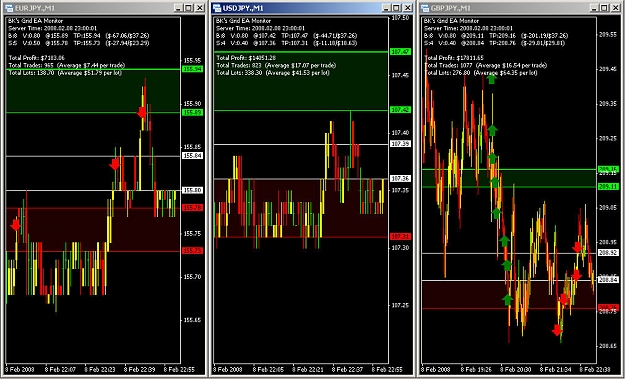Screen dimensions: 625x379
Task: Minimize the GBPJPY chart window
Action: 594,8
